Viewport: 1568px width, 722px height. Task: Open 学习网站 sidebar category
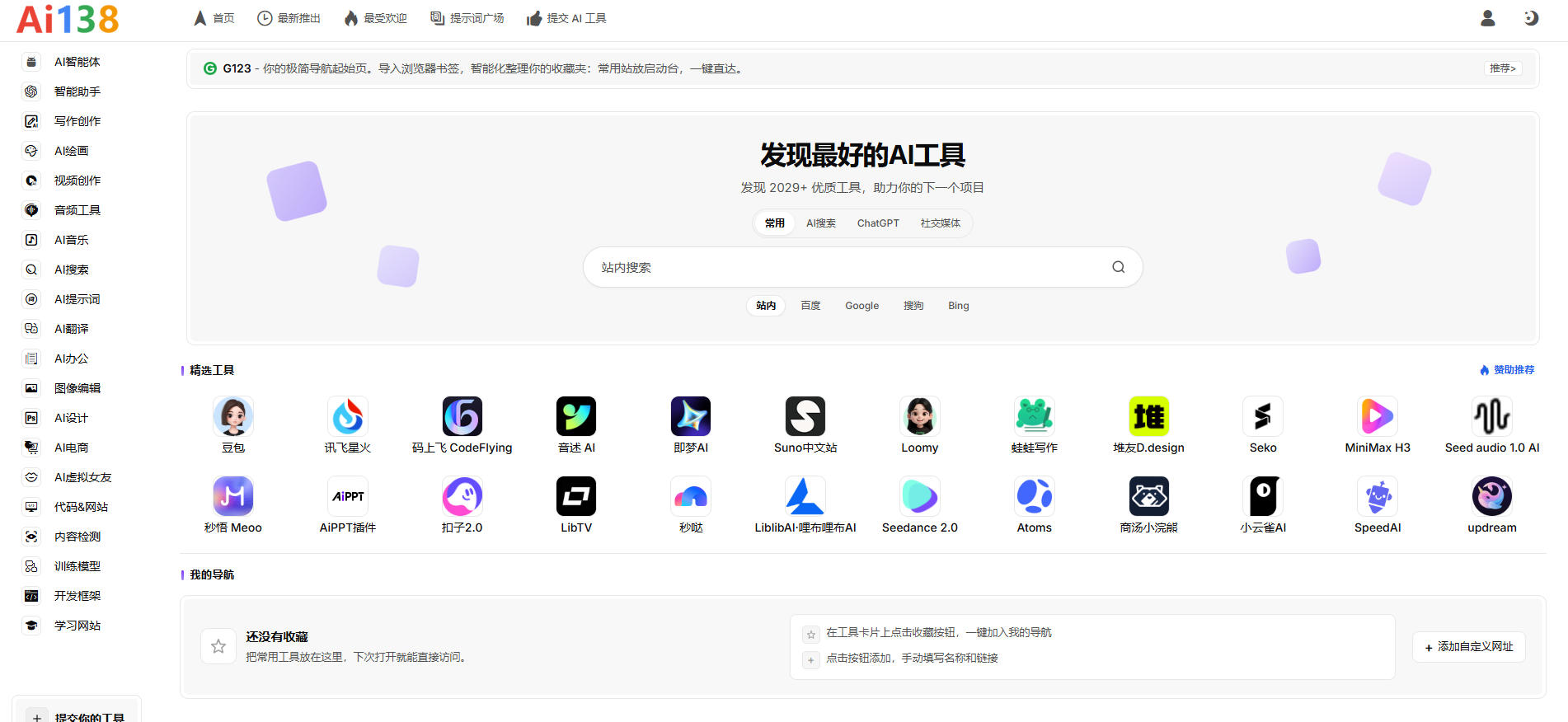[77, 626]
